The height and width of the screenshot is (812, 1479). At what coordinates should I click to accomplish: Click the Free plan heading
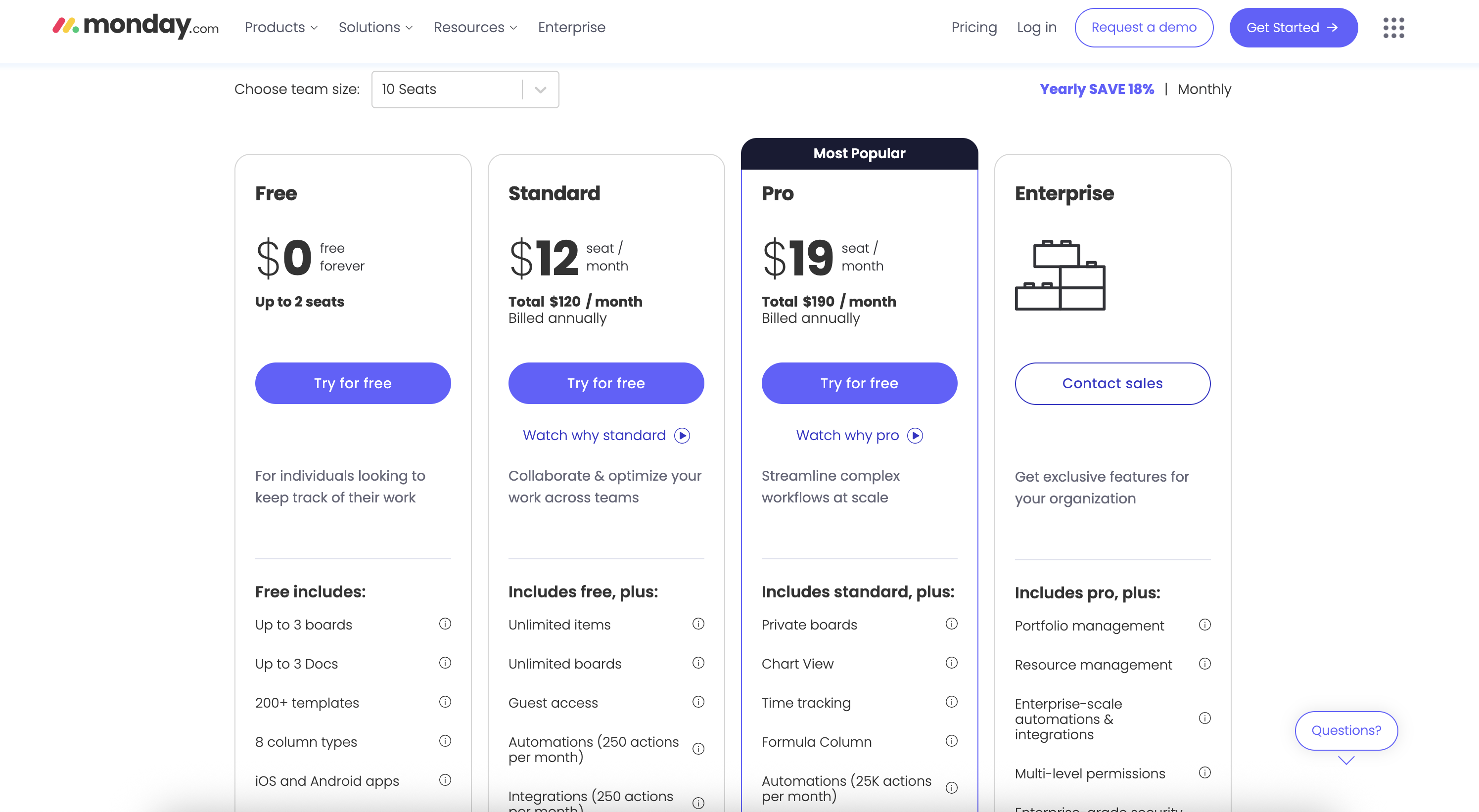pyautogui.click(x=276, y=193)
